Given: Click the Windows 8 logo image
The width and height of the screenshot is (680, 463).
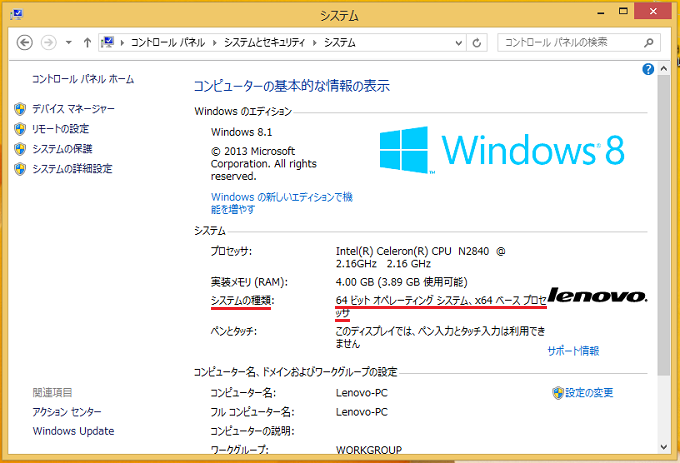Looking at the screenshot, I should [502, 150].
